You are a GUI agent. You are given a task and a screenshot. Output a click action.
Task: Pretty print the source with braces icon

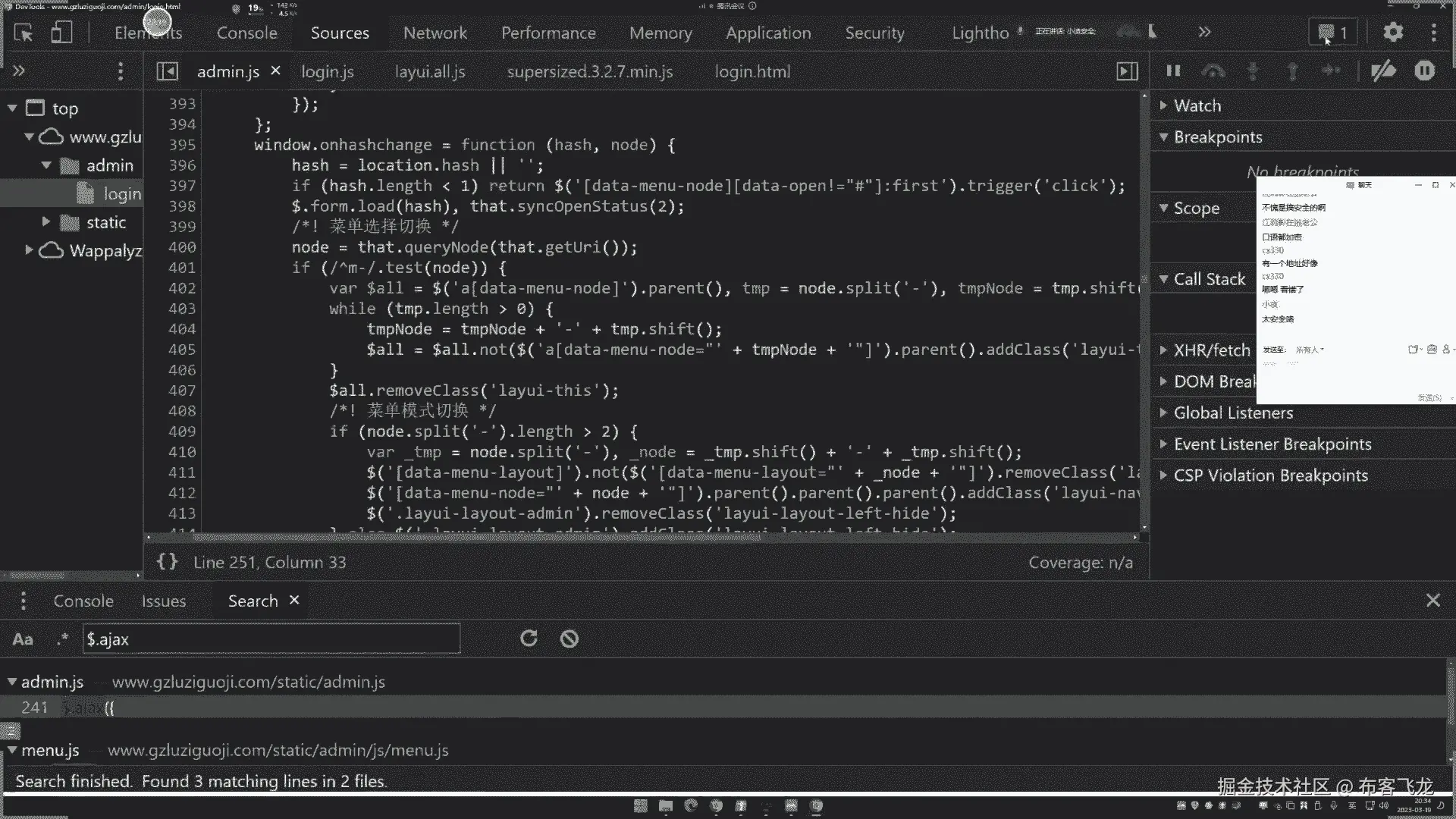click(x=167, y=562)
